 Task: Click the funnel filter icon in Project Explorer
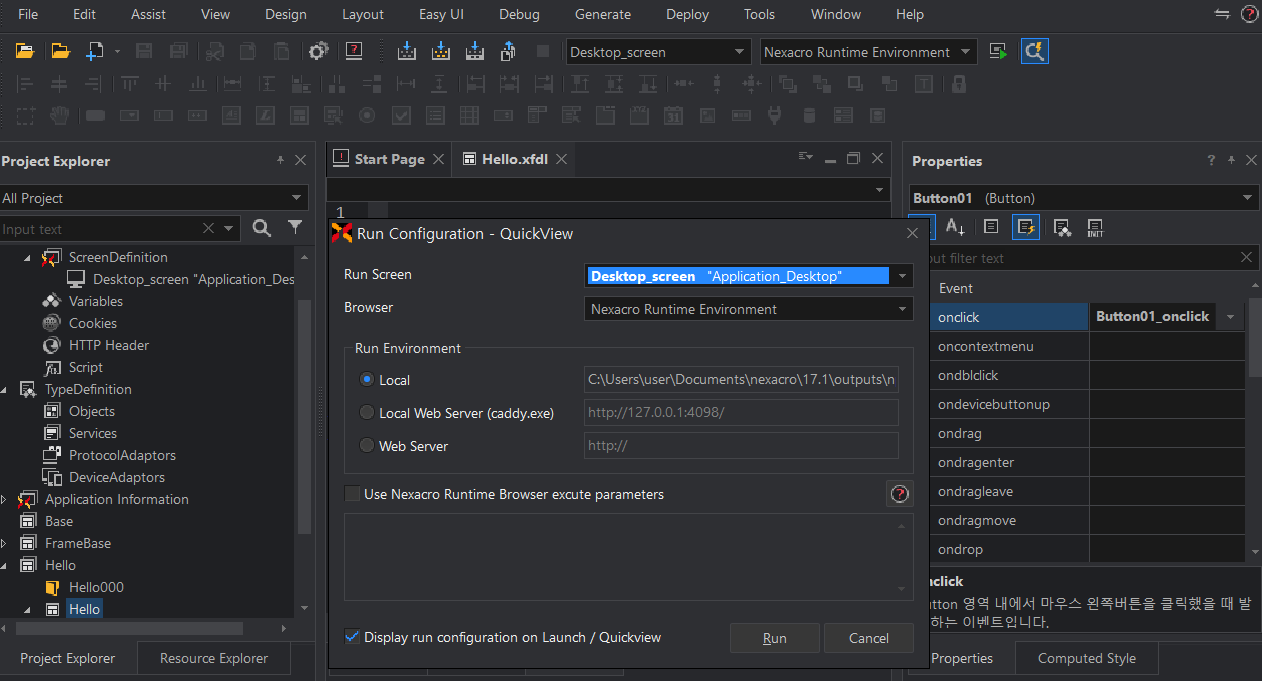pos(295,228)
